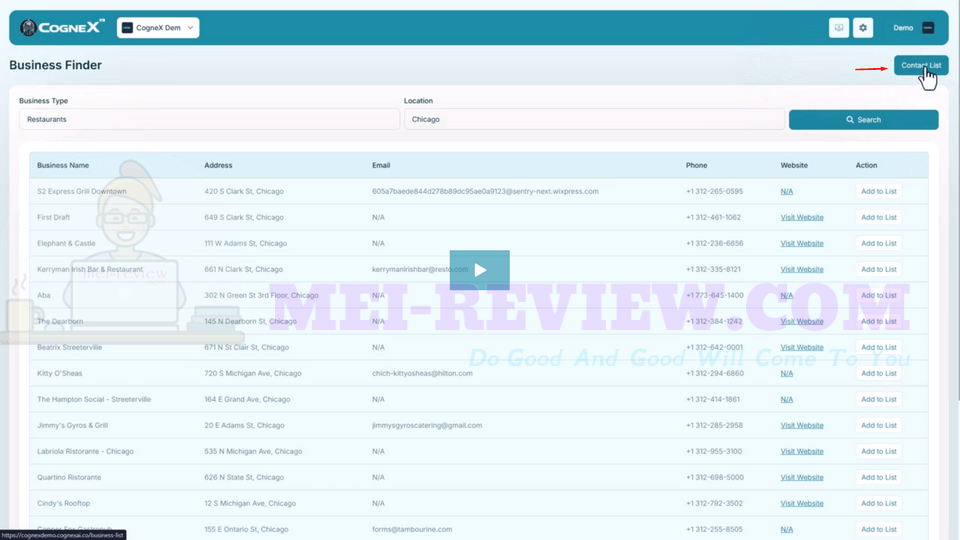Click the monitor icon in header
960x540 pixels.
click(839, 28)
